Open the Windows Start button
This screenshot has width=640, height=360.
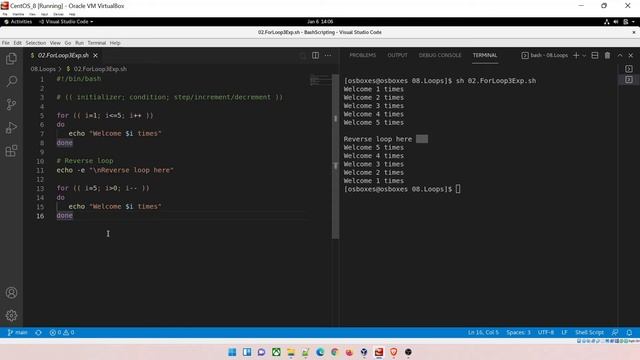click(x=232, y=352)
